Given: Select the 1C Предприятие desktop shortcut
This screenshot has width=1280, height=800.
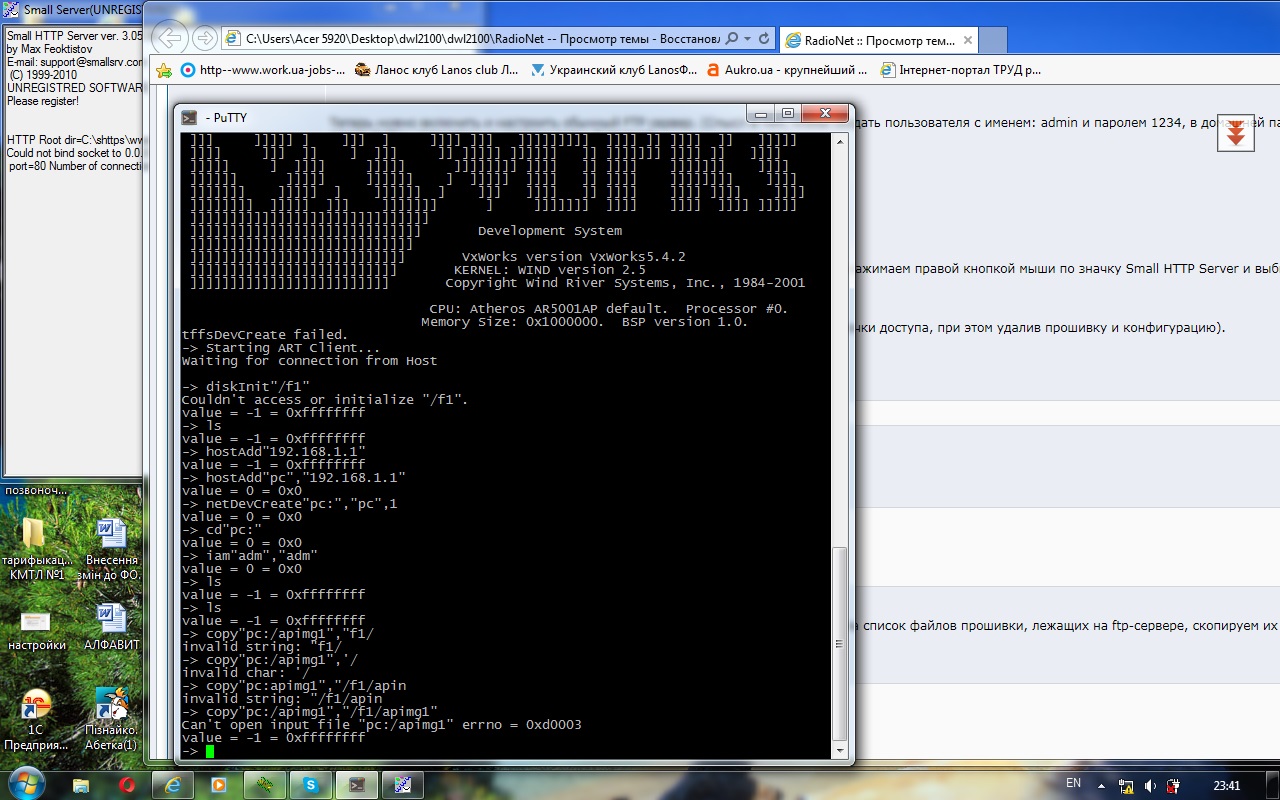Looking at the screenshot, I should [x=36, y=720].
